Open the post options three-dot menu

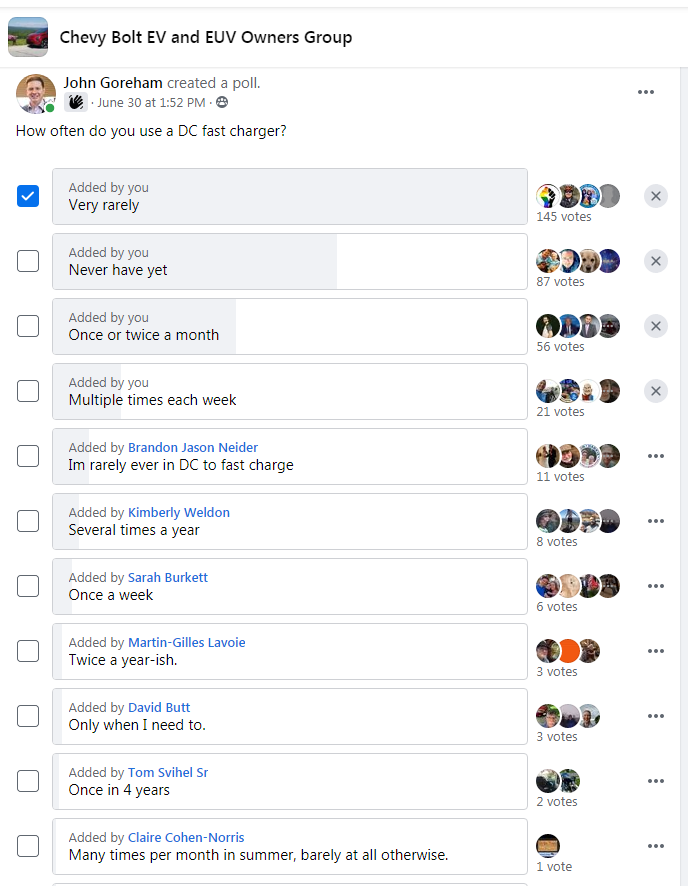646,92
